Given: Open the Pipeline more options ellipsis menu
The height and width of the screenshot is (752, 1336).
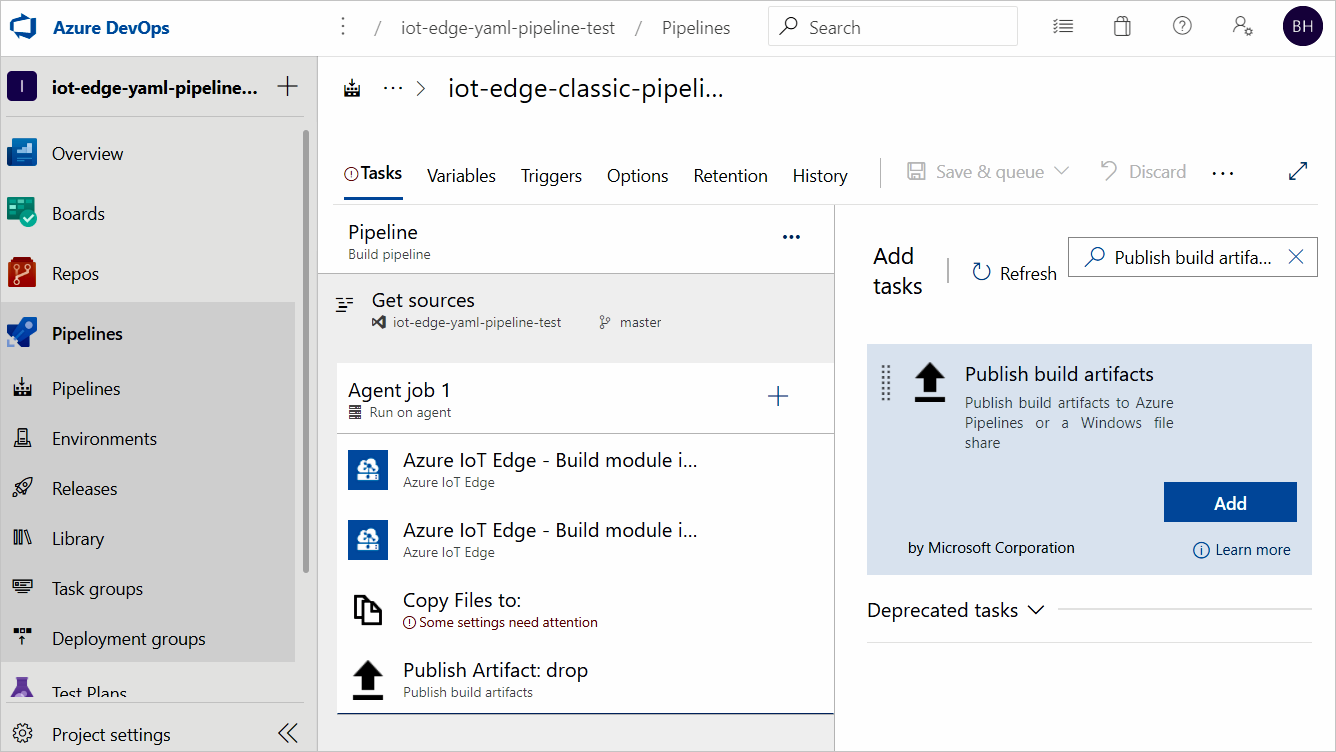Looking at the screenshot, I should pyautogui.click(x=791, y=237).
